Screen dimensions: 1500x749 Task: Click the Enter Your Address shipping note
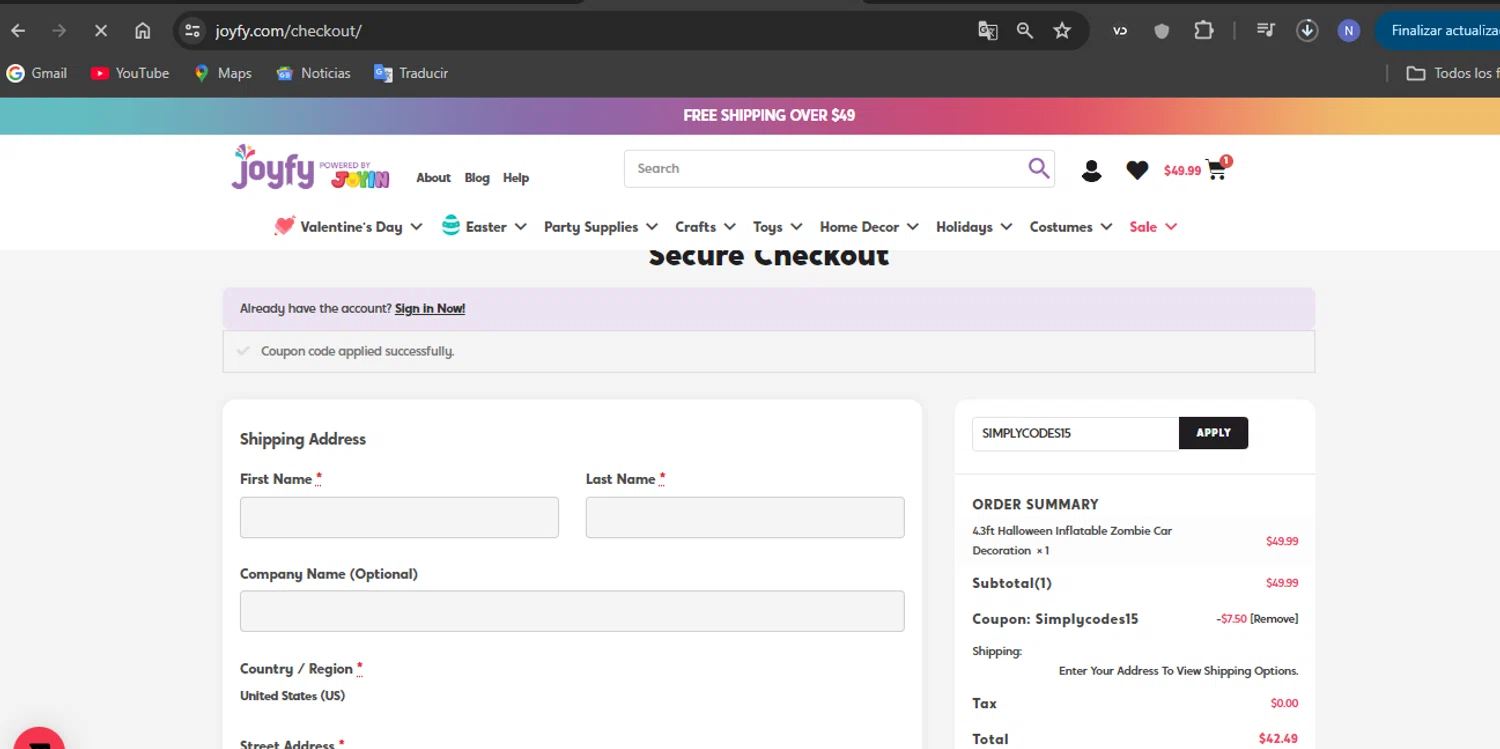point(1178,671)
